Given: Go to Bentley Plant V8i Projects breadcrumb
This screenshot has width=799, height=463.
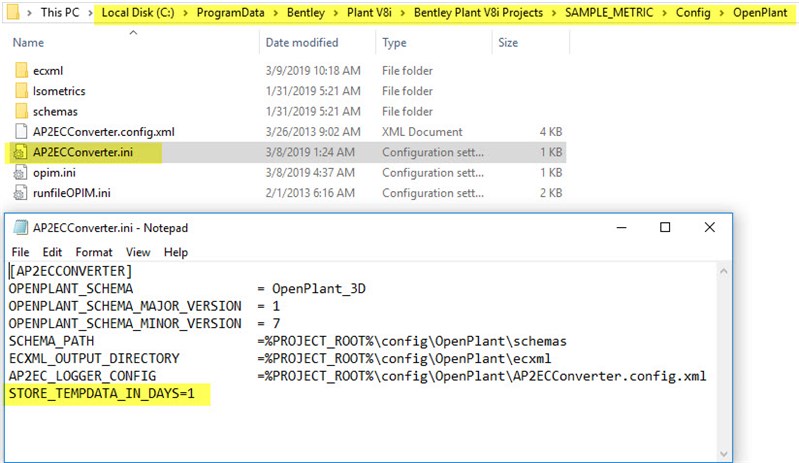Looking at the screenshot, I should (x=478, y=12).
